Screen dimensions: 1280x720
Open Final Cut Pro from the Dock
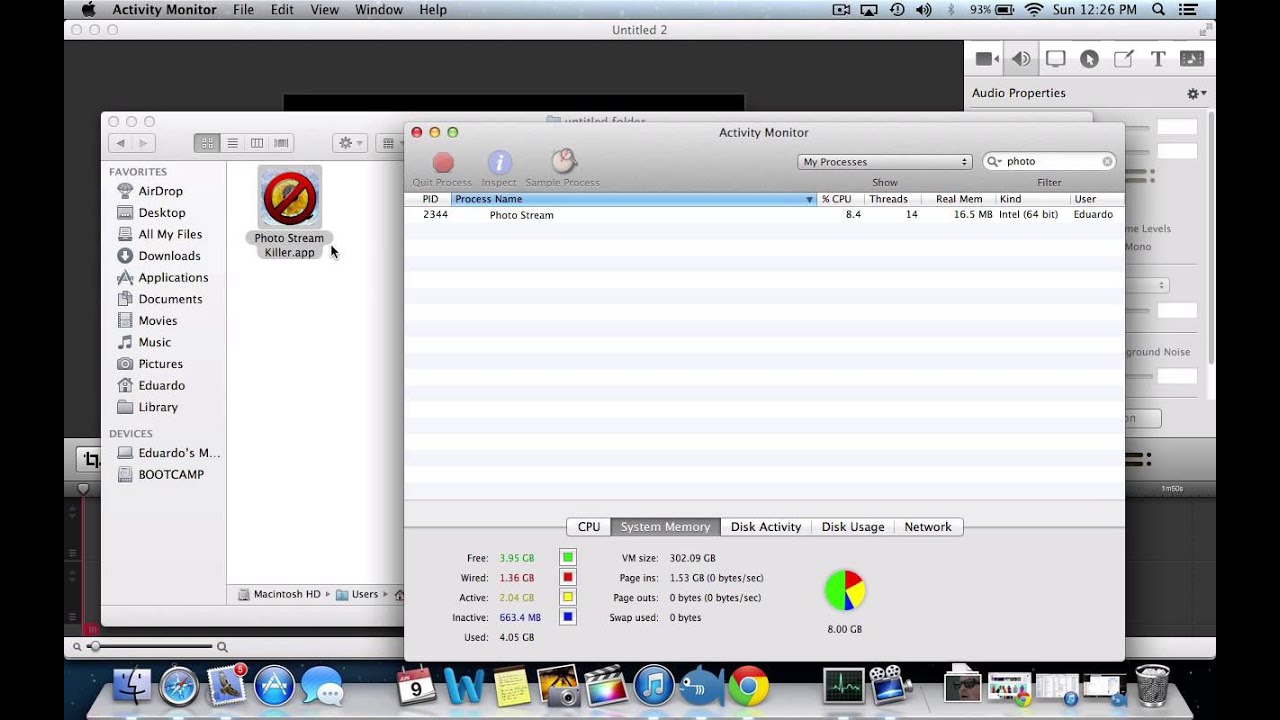(606, 687)
